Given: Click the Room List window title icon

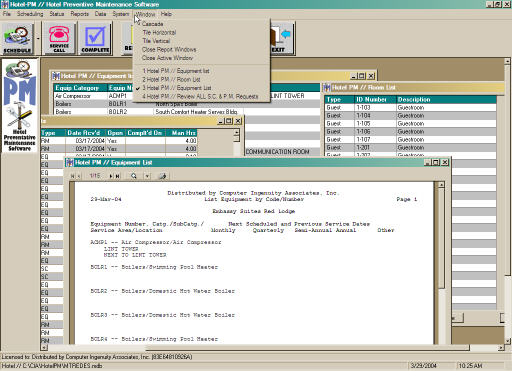Looking at the screenshot, I should click(x=327, y=88).
